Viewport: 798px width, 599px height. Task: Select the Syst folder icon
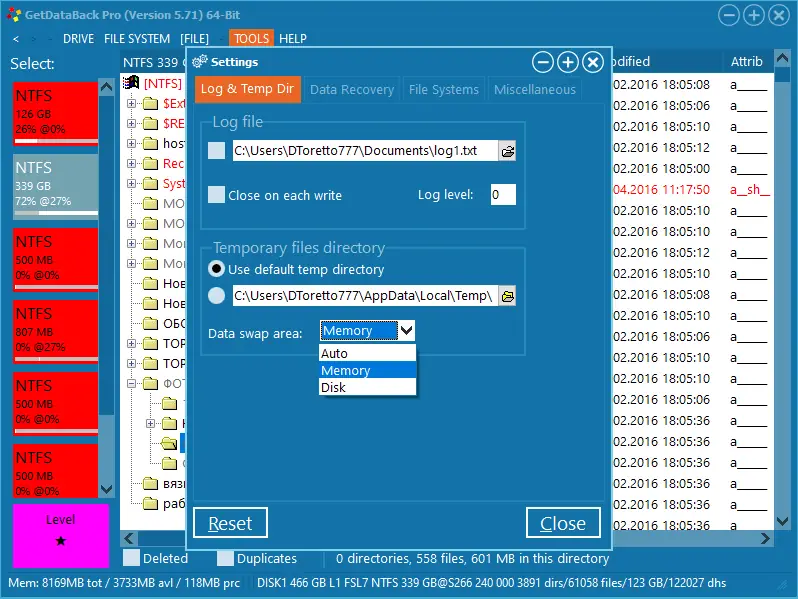tap(150, 184)
